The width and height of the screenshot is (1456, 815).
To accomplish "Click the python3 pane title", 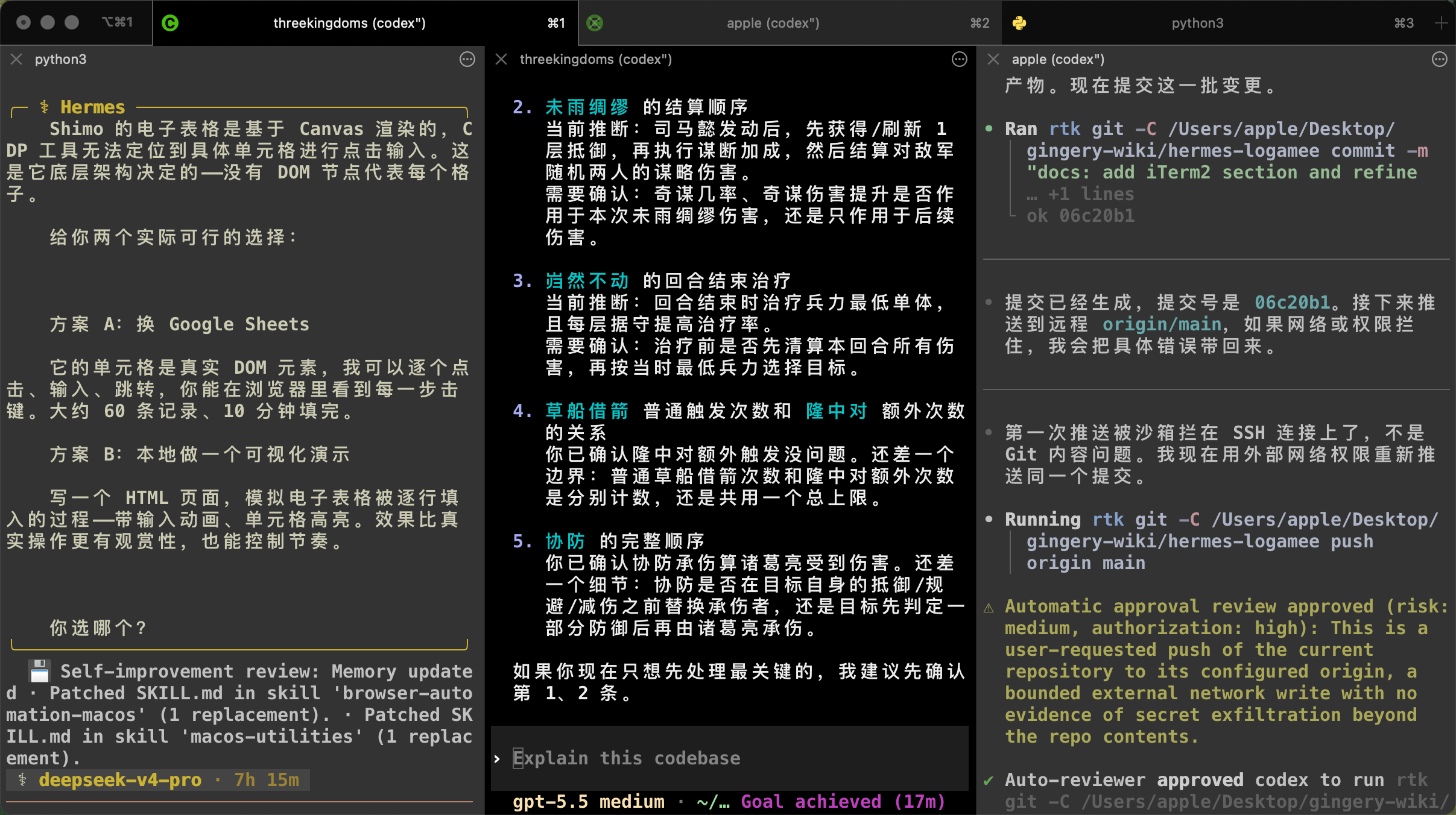I will [x=60, y=59].
